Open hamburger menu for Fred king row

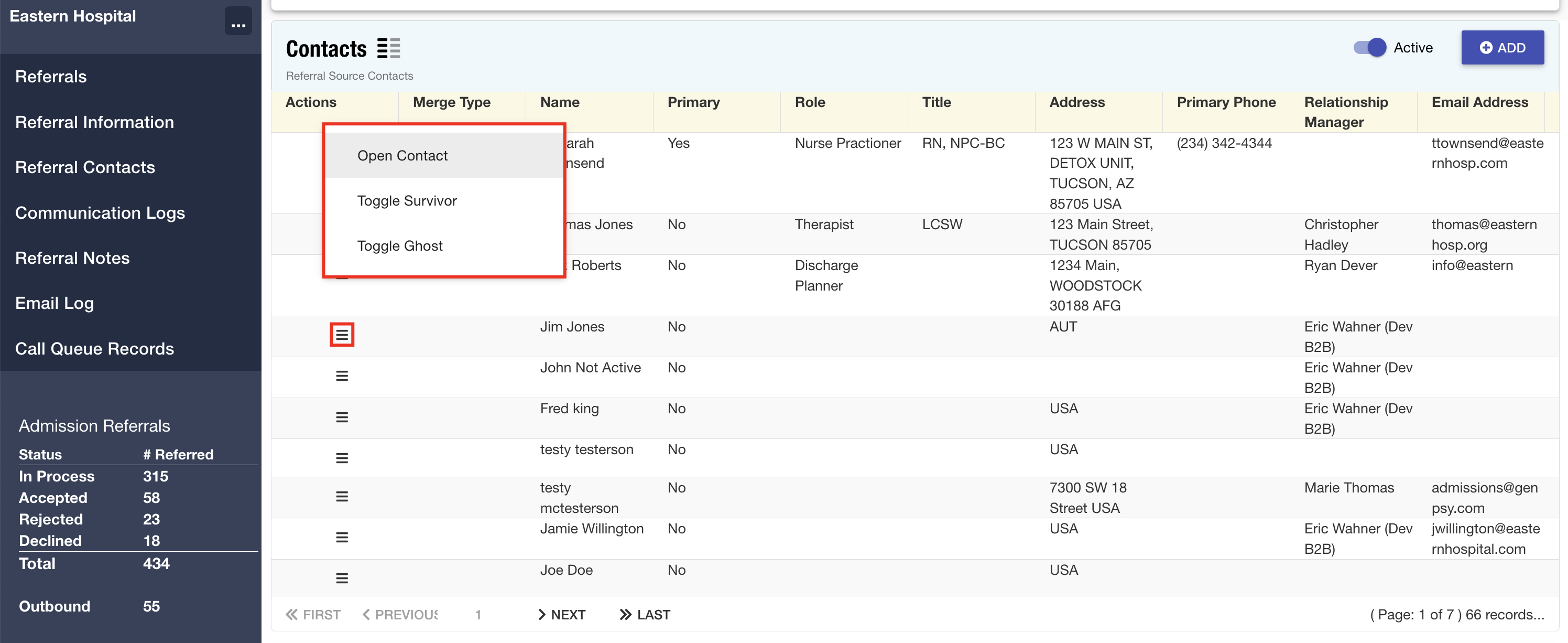[342, 417]
